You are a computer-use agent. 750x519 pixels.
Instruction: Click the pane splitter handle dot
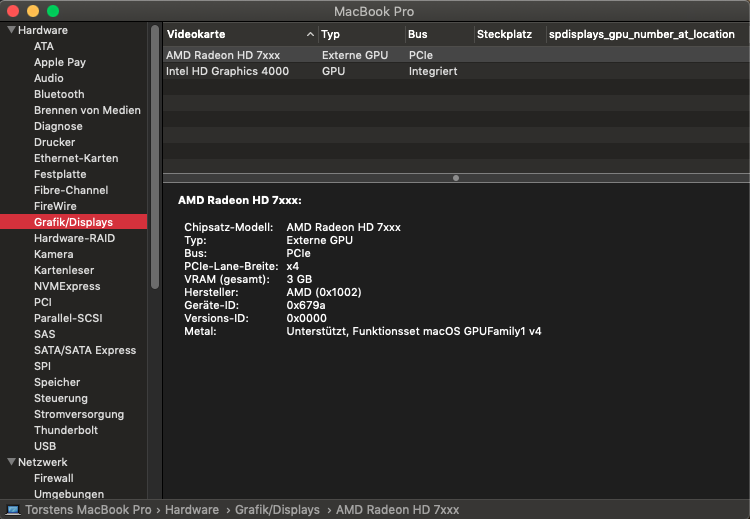(456, 178)
